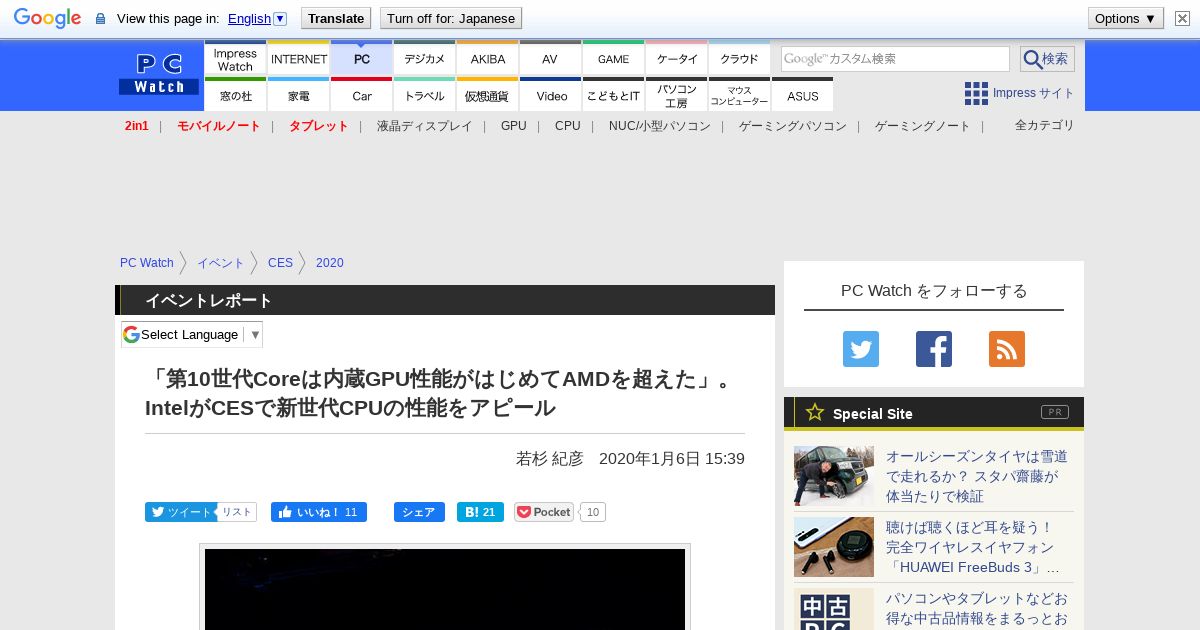This screenshot has width=1200, height=630.
Task: Click the モバイルノート category link
Action: [x=219, y=126]
